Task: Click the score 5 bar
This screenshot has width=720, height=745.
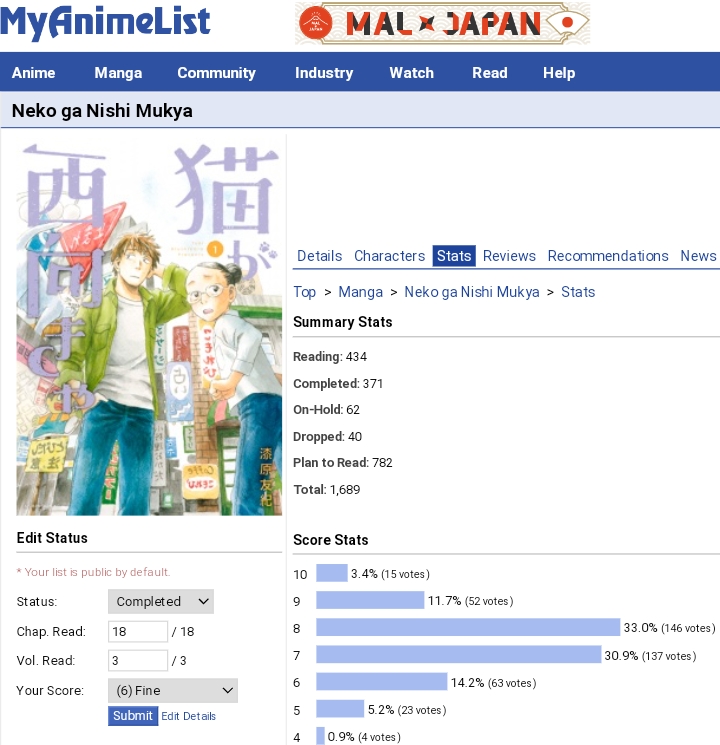Action: coord(340,709)
